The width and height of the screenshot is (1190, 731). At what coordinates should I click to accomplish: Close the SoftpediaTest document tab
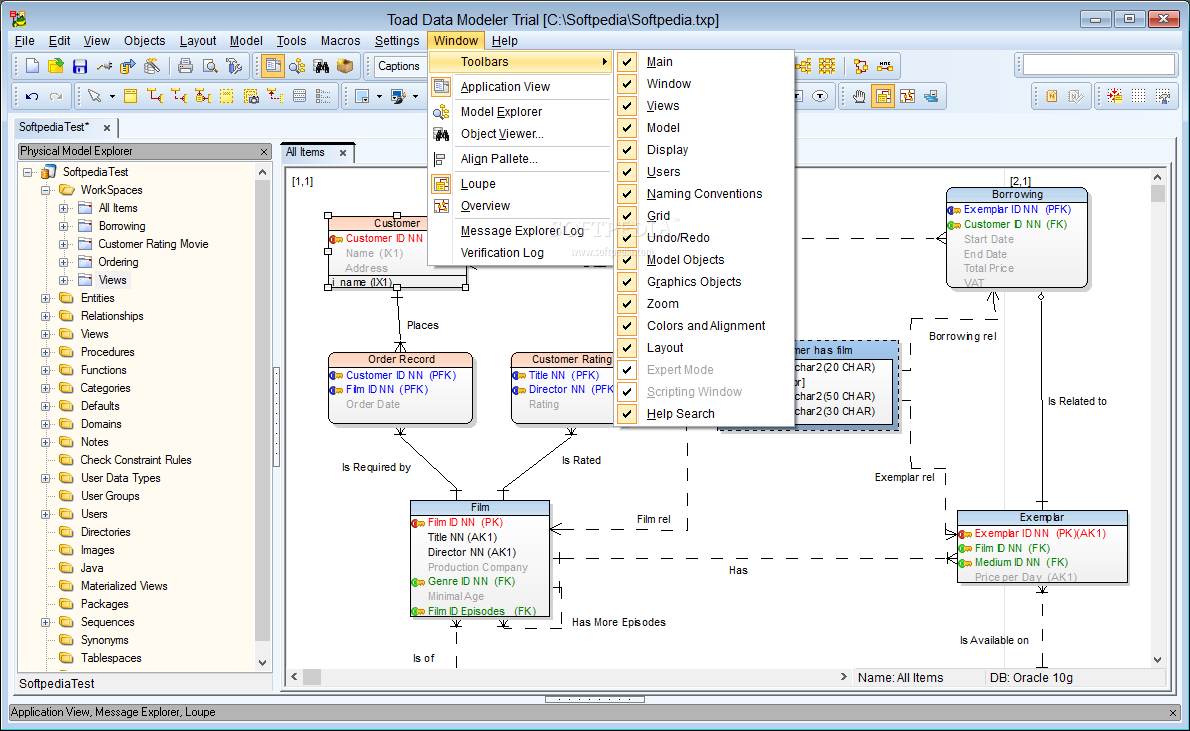pyautogui.click(x=107, y=128)
